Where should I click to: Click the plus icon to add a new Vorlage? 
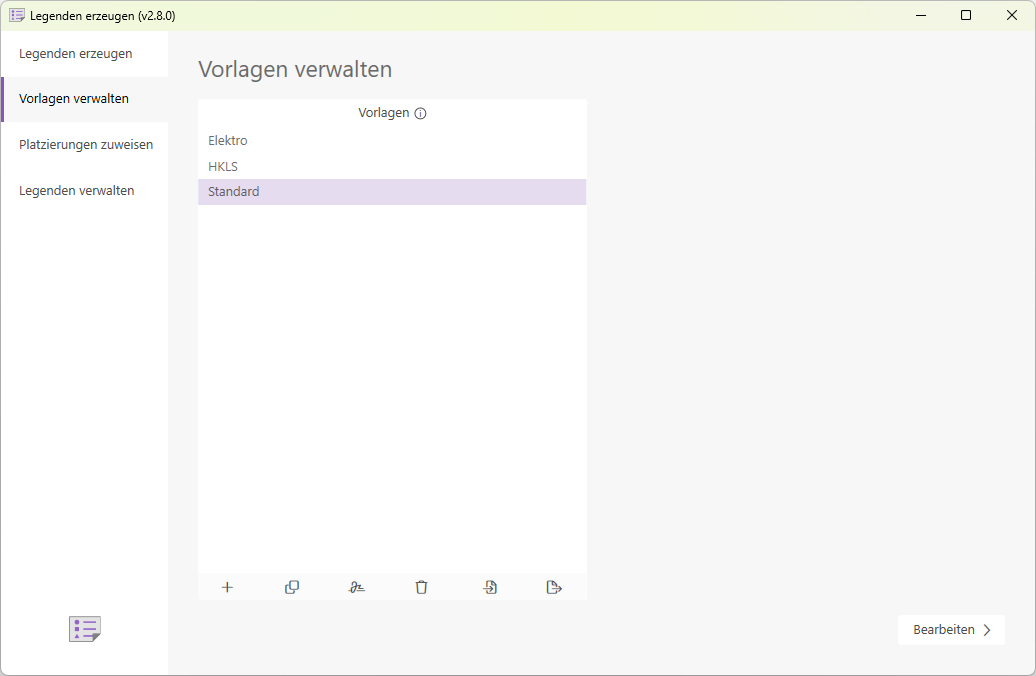[227, 587]
